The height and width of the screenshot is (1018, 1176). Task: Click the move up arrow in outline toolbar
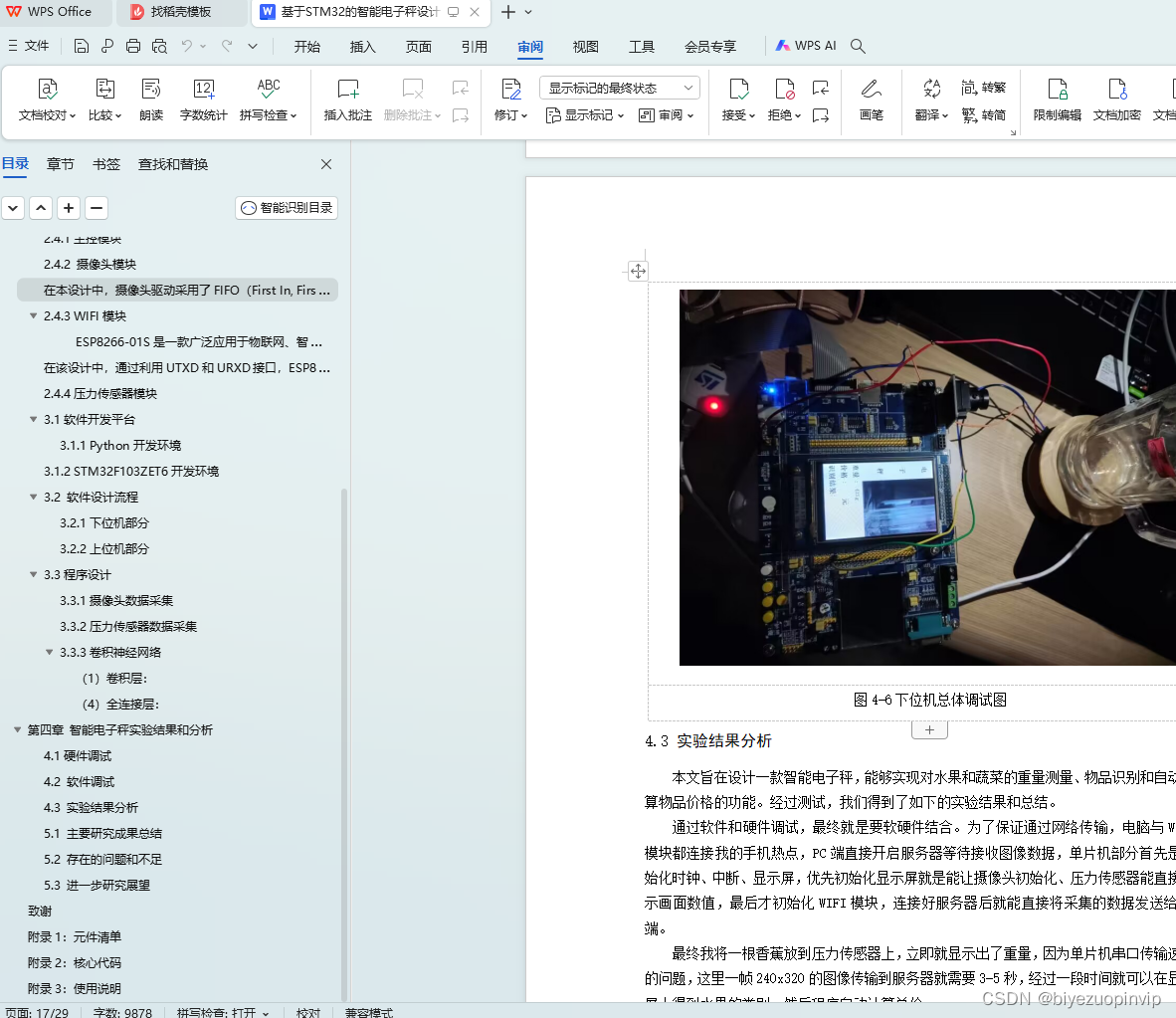pyautogui.click(x=41, y=208)
